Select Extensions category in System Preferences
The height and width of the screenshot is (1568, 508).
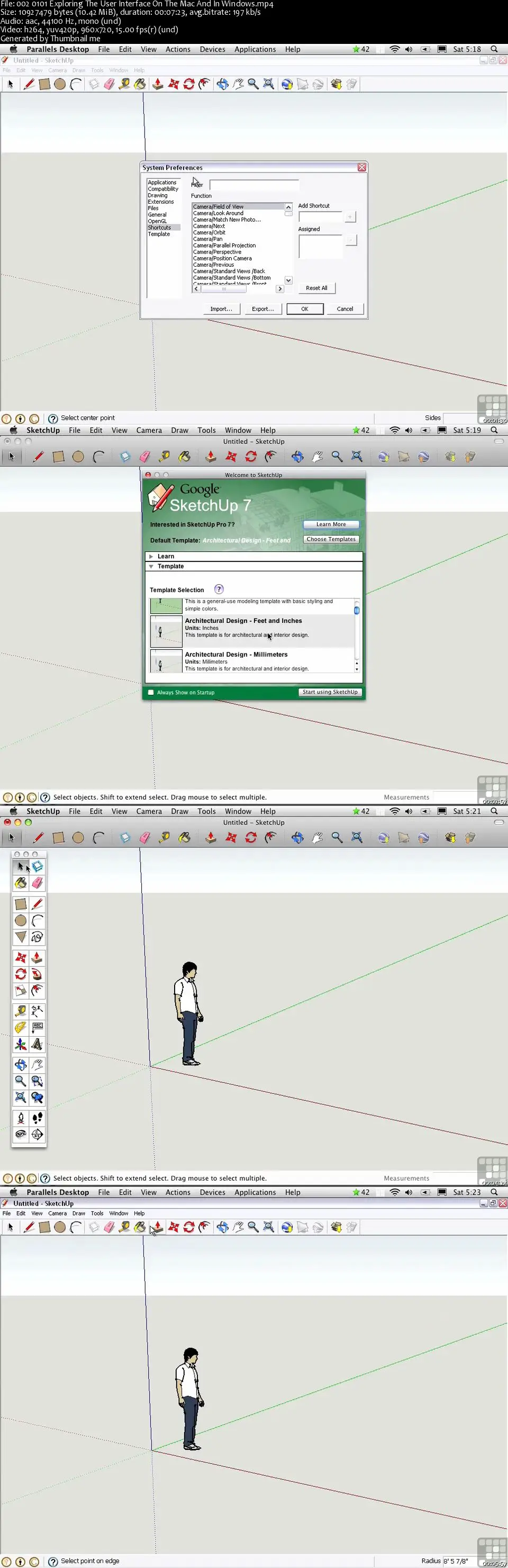point(161,202)
